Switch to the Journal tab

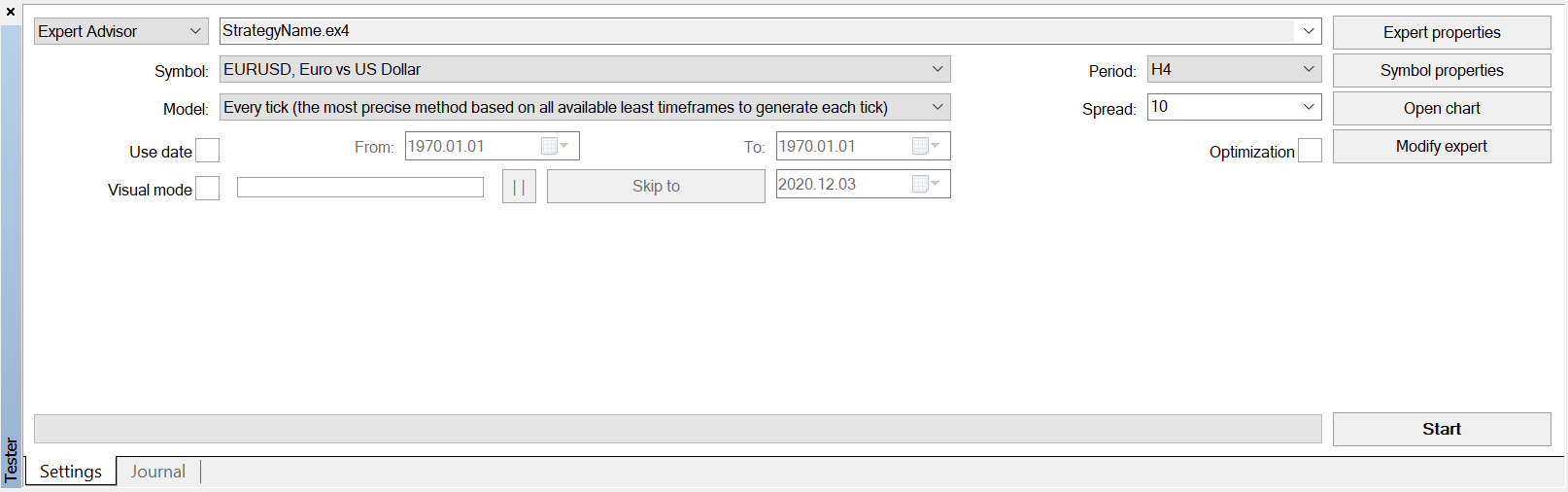(158, 472)
